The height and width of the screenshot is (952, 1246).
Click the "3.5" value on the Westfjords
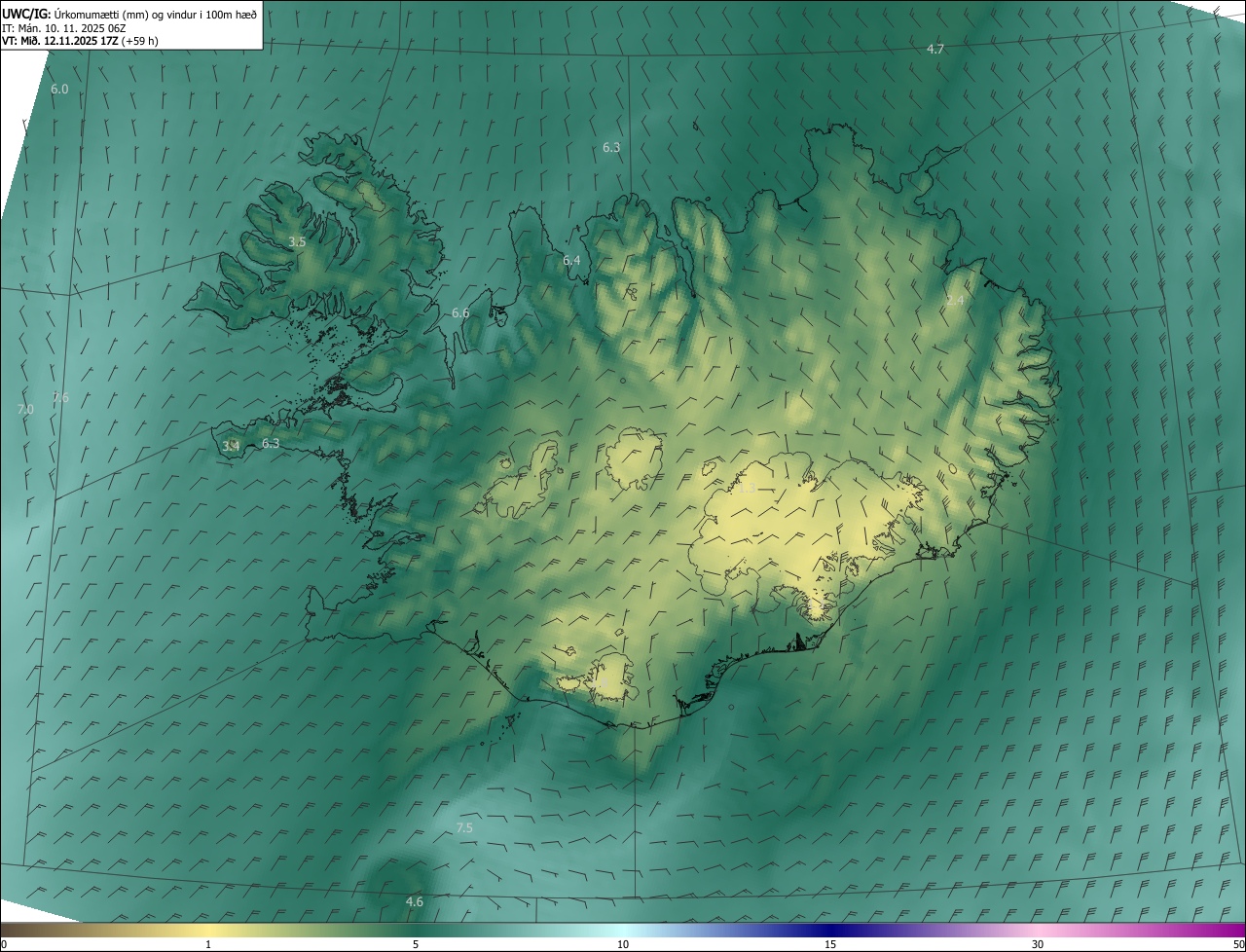coord(297,241)
